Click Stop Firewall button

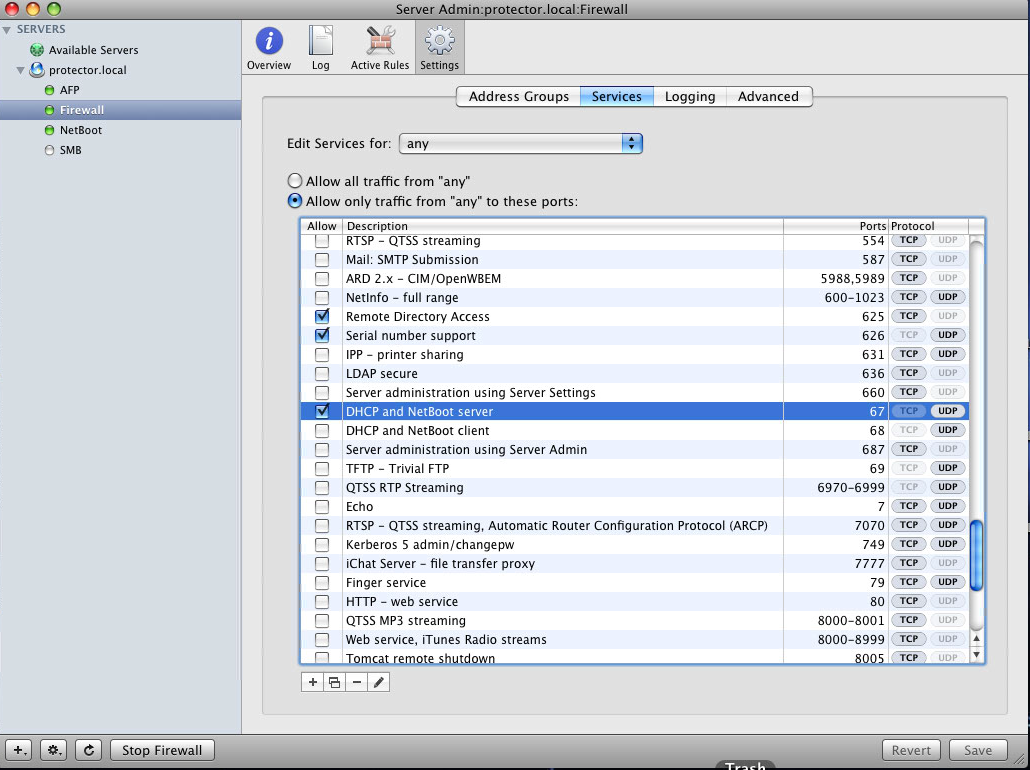click(x=162, y=750)
